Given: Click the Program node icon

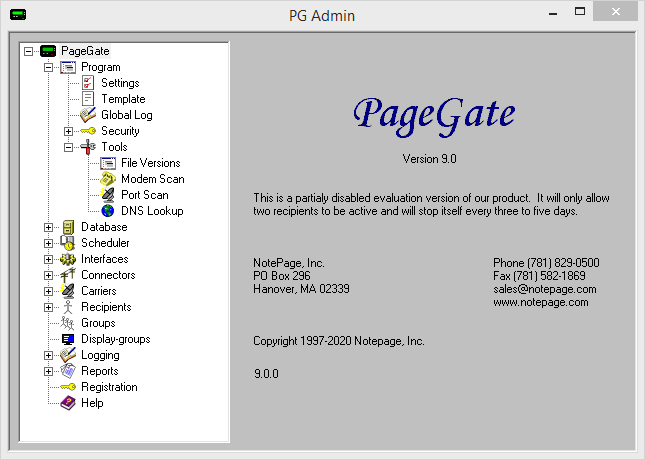Looking at the screenshot, I should point(68,67).
